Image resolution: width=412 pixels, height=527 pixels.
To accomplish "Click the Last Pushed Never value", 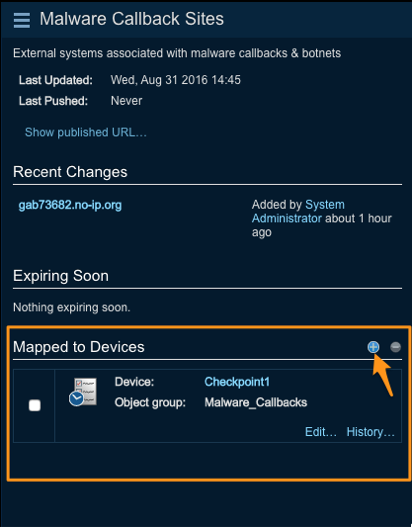I will coord(127,101).
